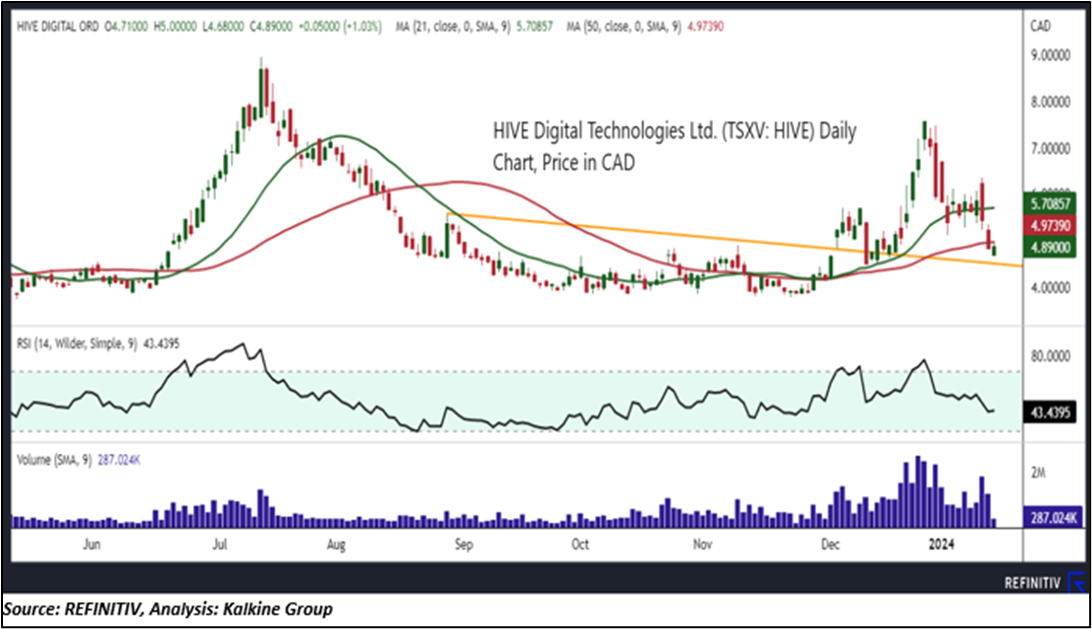Image resolution: width=1092 pixels, height=629 pixels.
Task: Click the Sep date axis label
Action: point(464,544)
